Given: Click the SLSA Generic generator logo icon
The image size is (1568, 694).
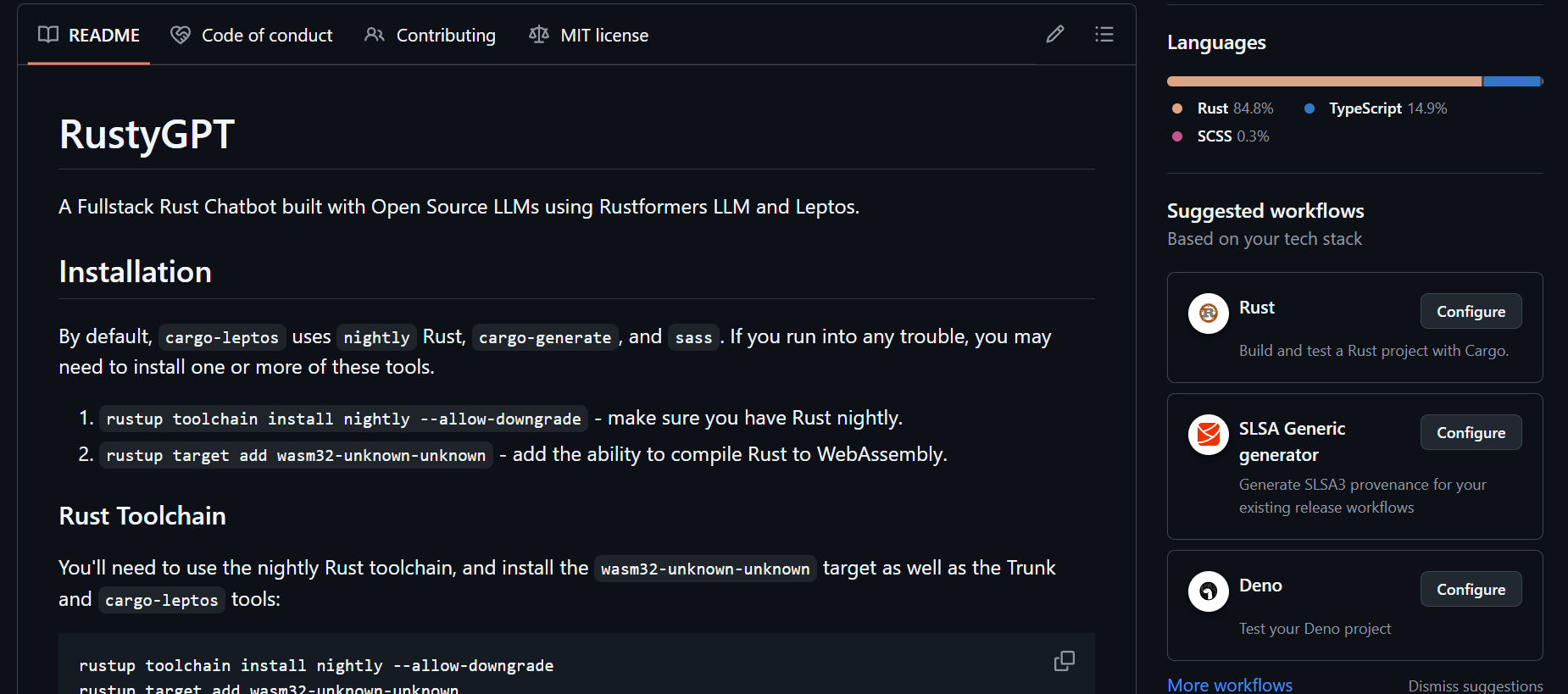Looking at the screenshot, I should [x=1208, y=435].
